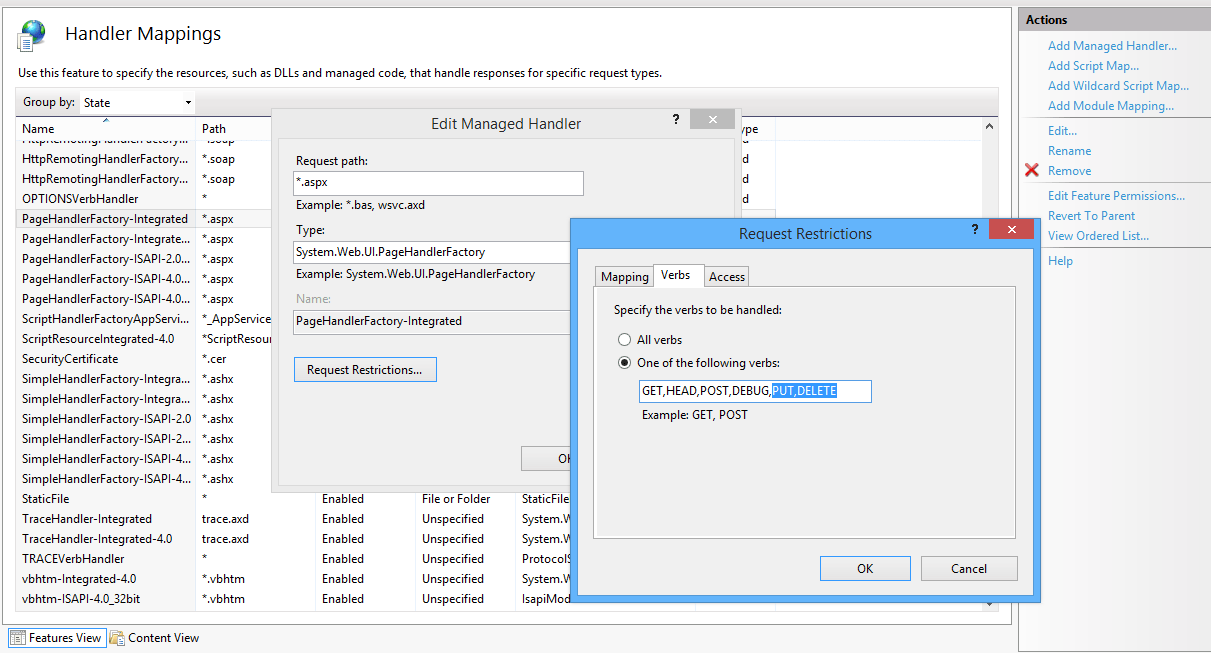Switch to Content View tab
The image size is (1211, 653).
click(x=155, y=638)
